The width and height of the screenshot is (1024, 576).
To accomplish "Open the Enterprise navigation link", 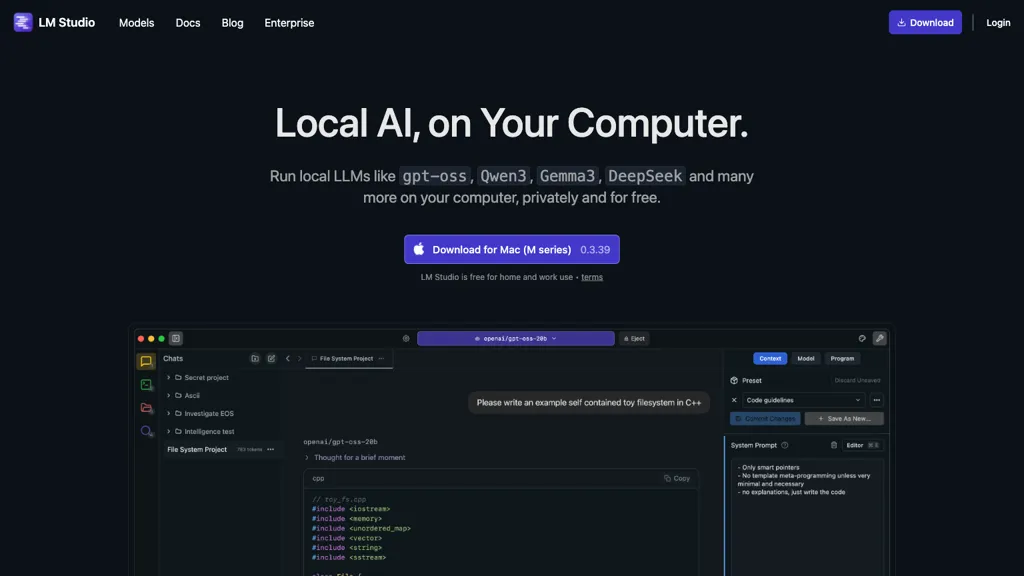I will (x=289, y=23).
